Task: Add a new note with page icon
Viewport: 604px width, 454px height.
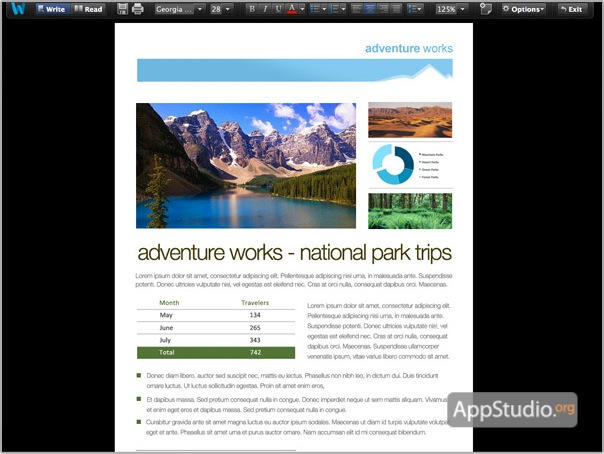Action: (x=486, y=9)
